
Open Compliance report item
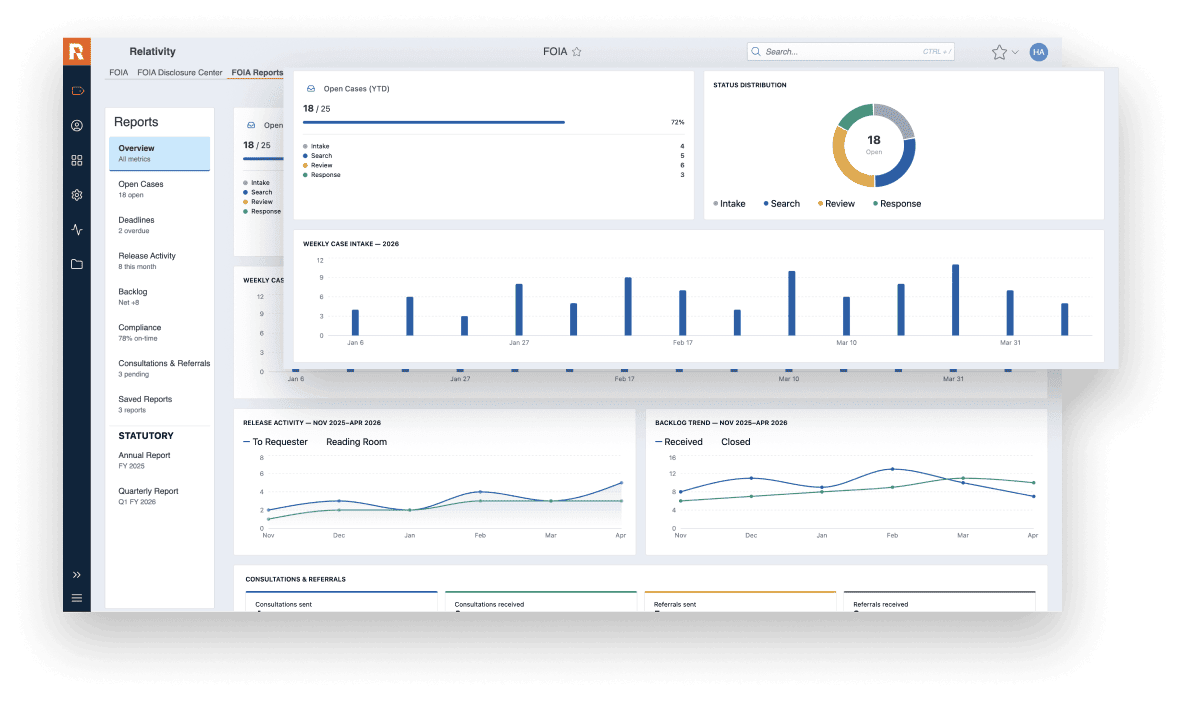click(160, 332)
